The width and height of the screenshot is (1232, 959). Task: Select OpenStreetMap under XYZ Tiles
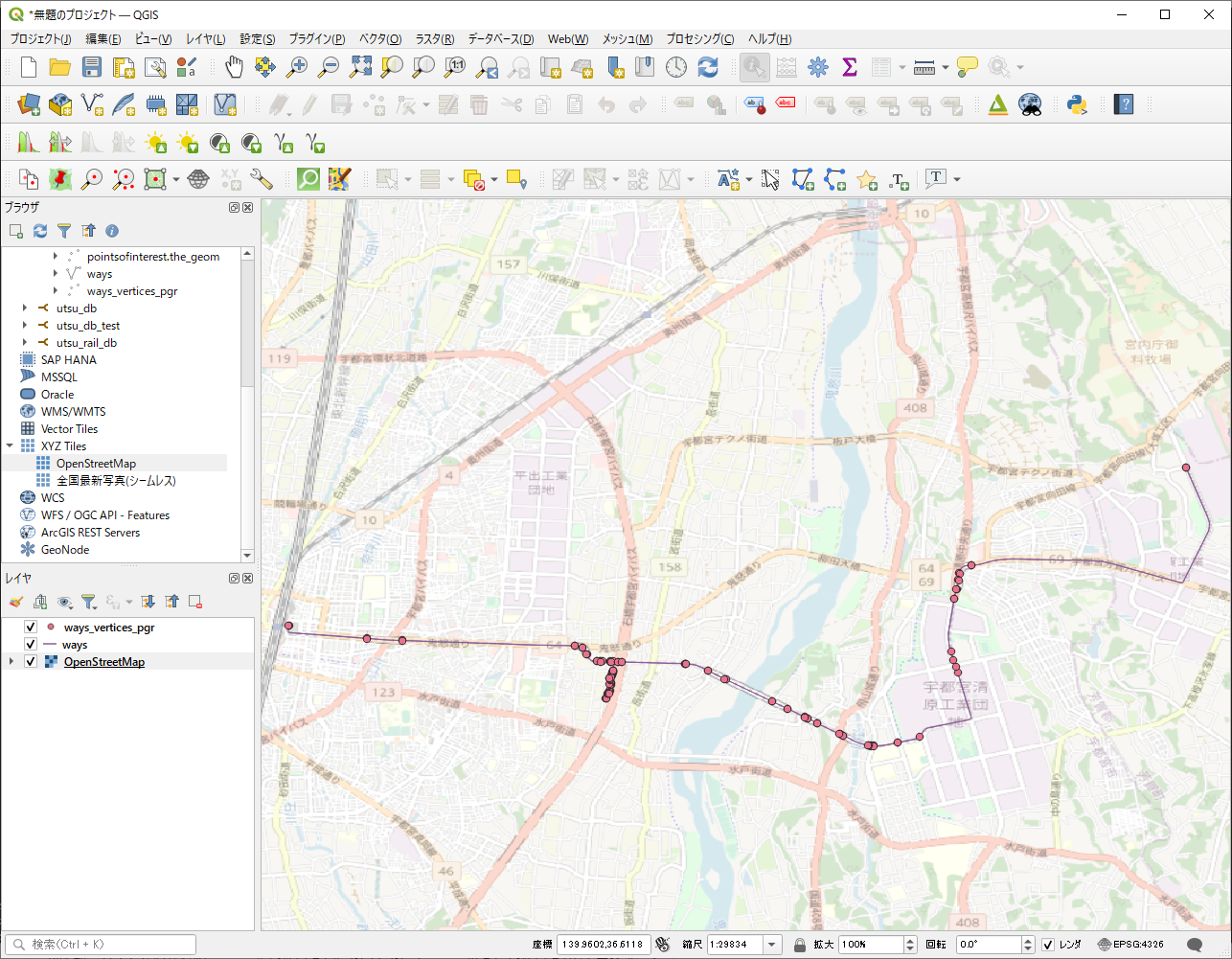tap(96, 464)
